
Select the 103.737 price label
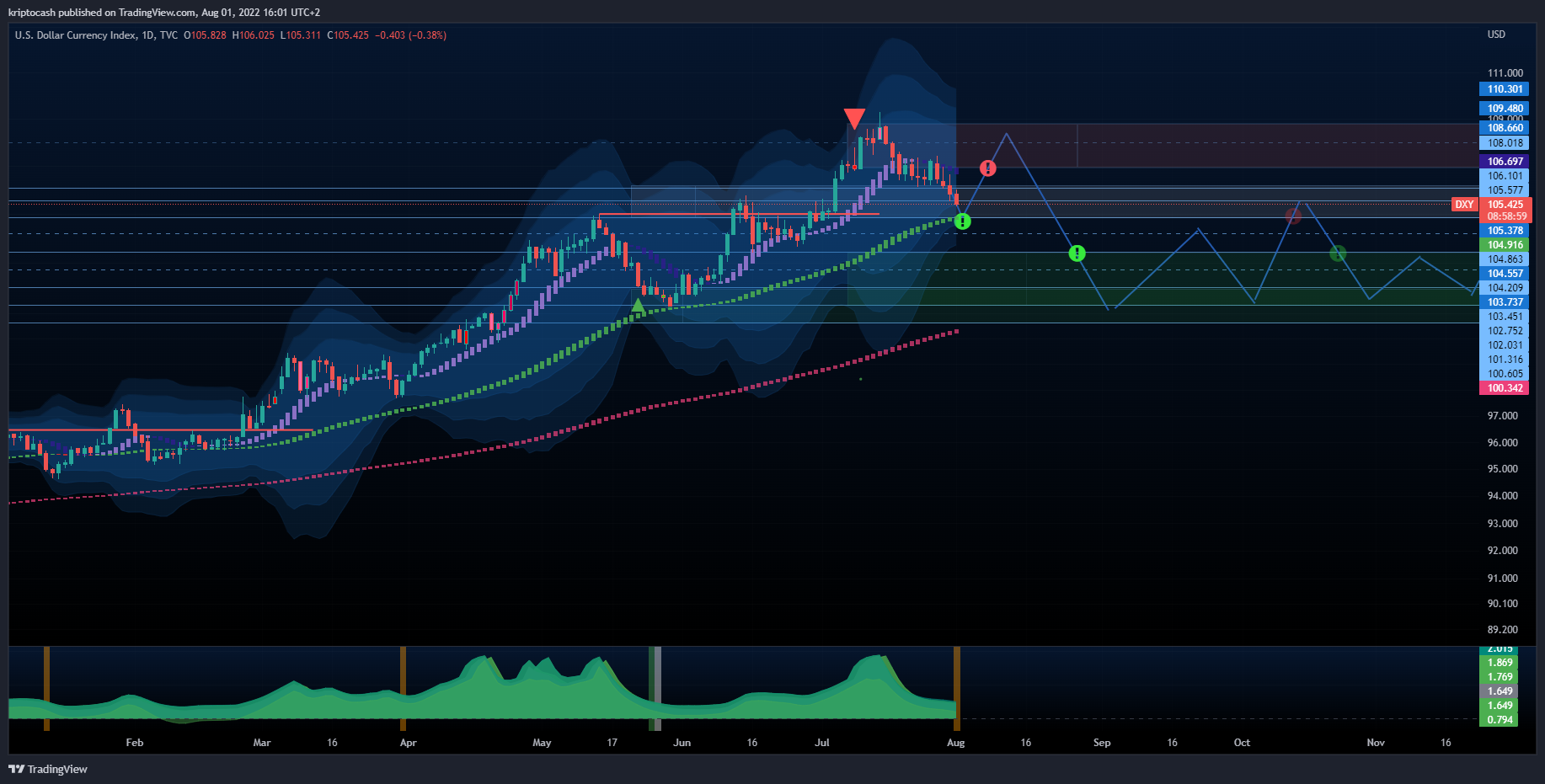pyautogui.click(x=1505, y=302)
